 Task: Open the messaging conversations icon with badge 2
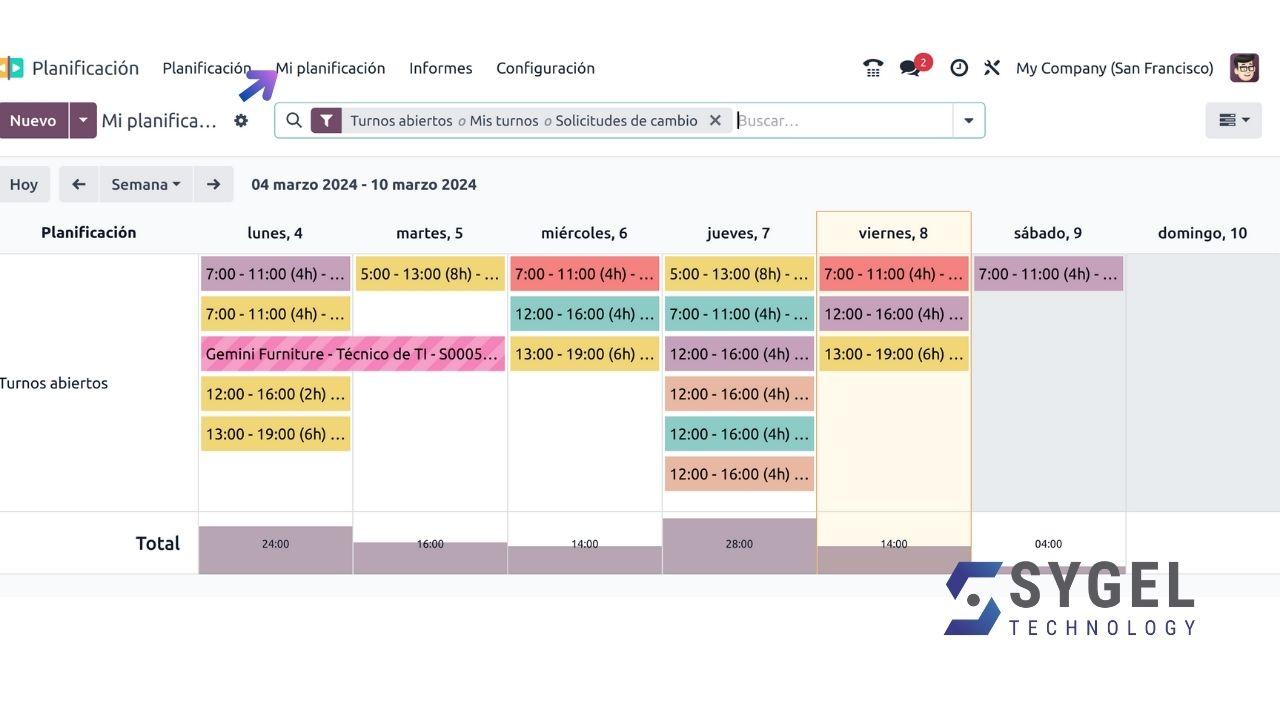tap(910, 68)
